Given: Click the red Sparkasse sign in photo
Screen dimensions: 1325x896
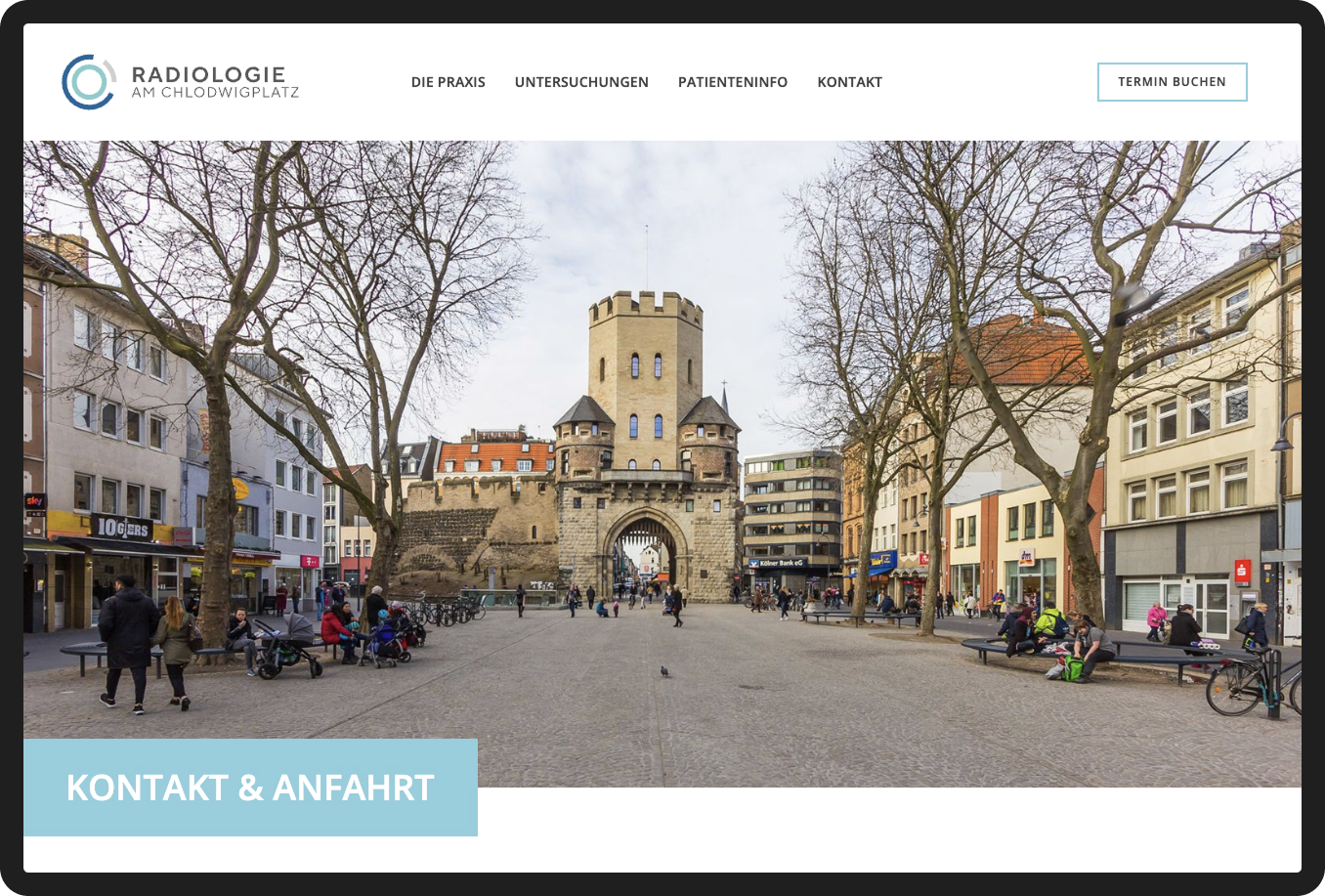Looking at the screenshot, I should 1243,572.
